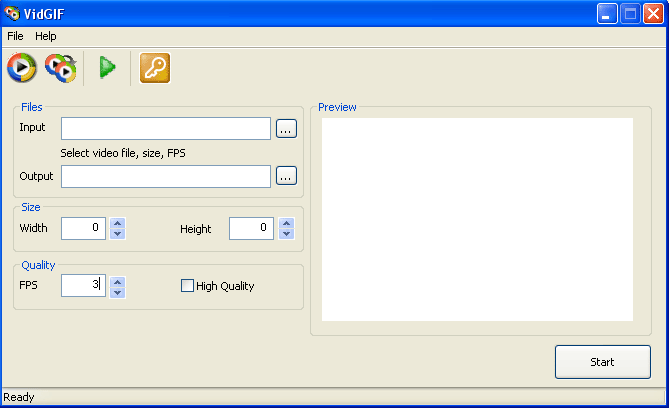The image size is (669, 408).
Task: Click the VidGIF title bar app icon
Action: coord(12,14)
